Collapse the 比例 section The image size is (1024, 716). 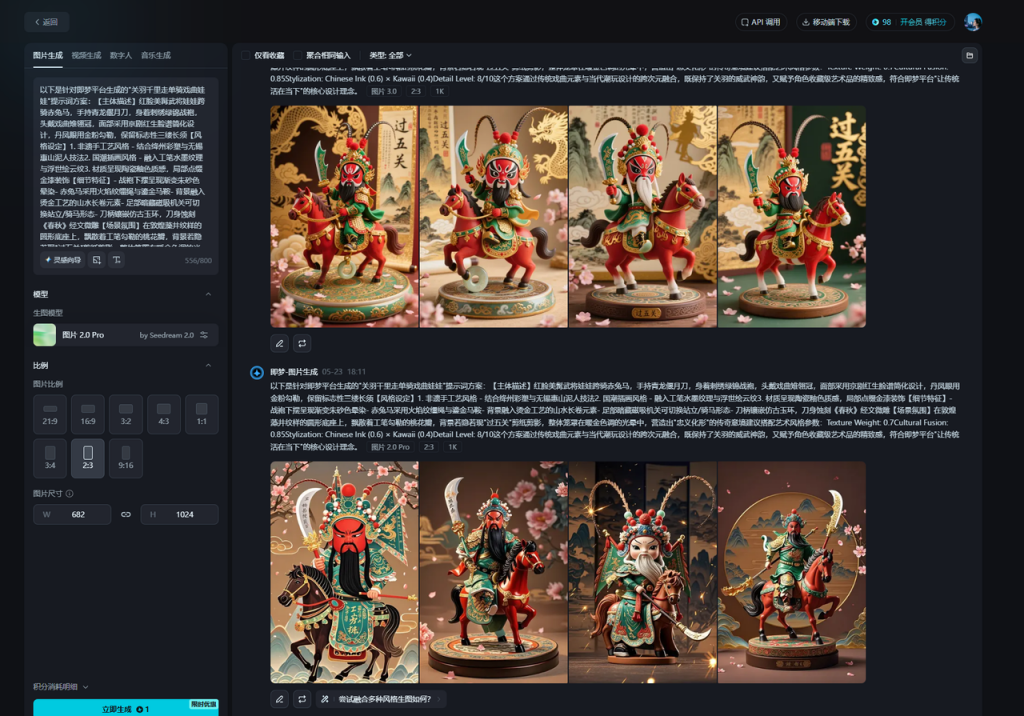(x=208, y=365)
